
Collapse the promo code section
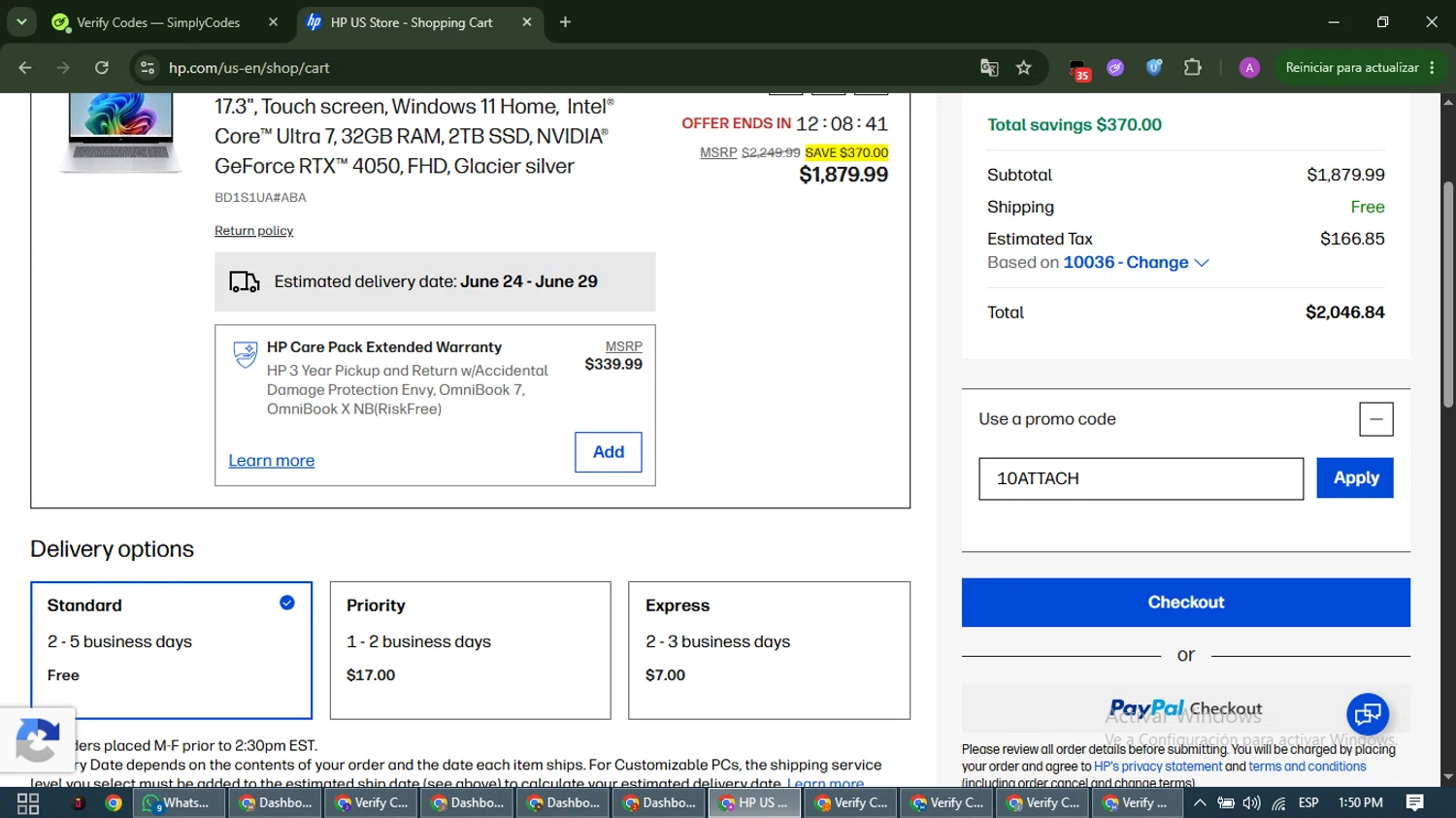click(1375, 419)
